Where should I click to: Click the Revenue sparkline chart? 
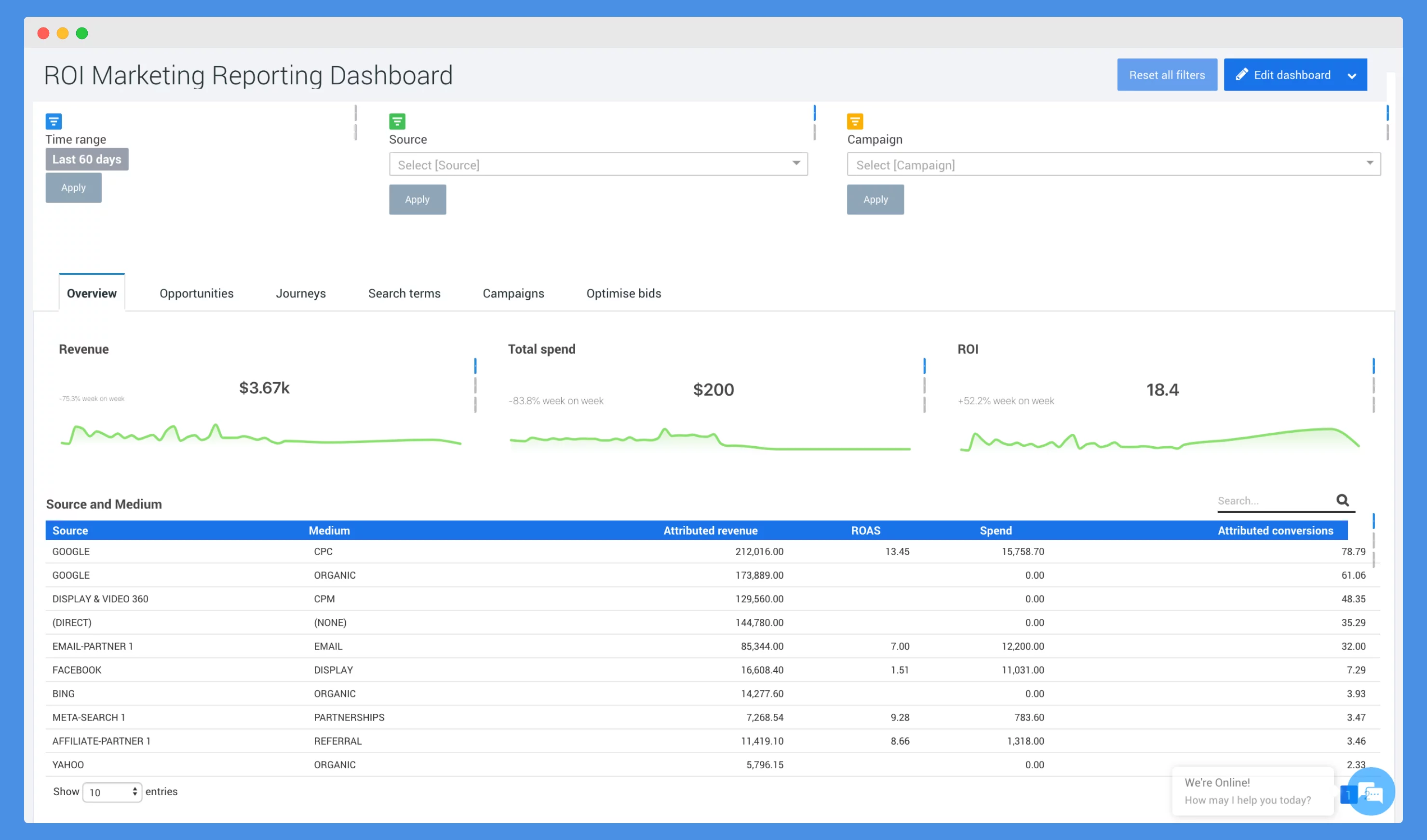click(x=261, y=434)
